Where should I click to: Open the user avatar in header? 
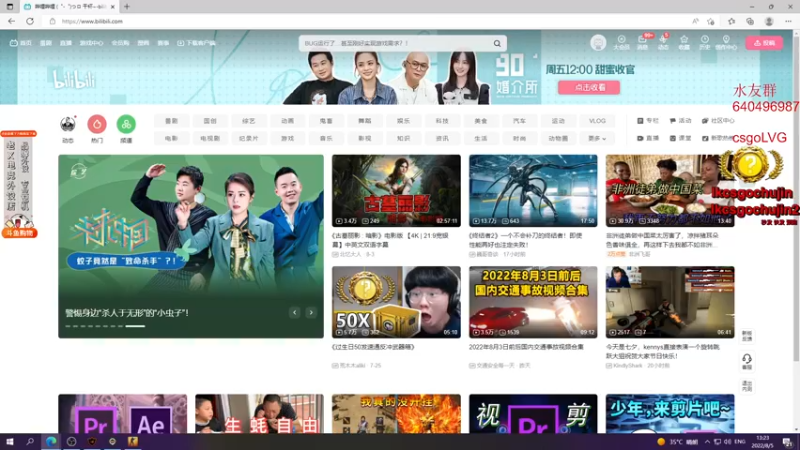(x=598, y=43)
